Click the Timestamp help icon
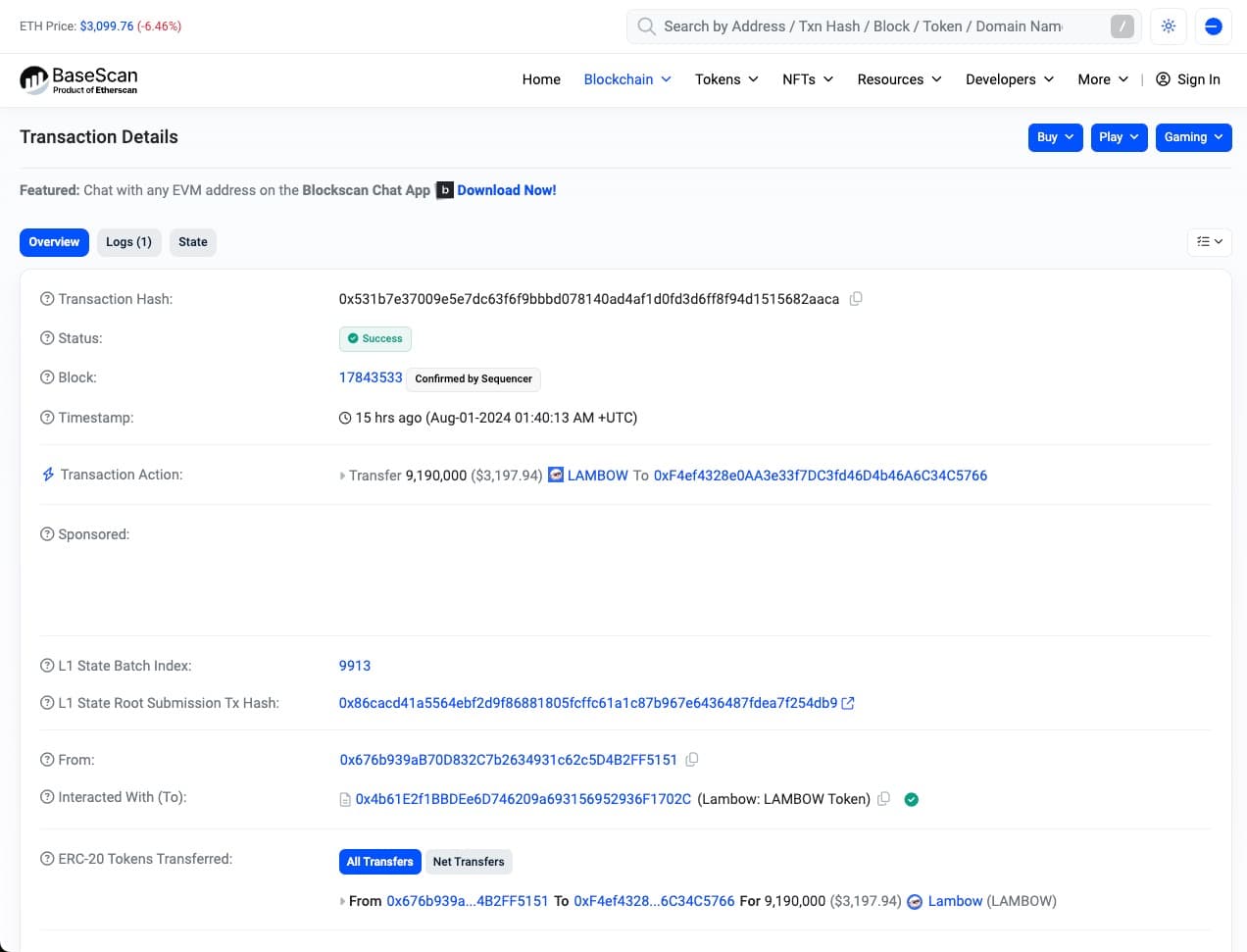This screenshot has height=952, width=1247. [x=47, y=418]
